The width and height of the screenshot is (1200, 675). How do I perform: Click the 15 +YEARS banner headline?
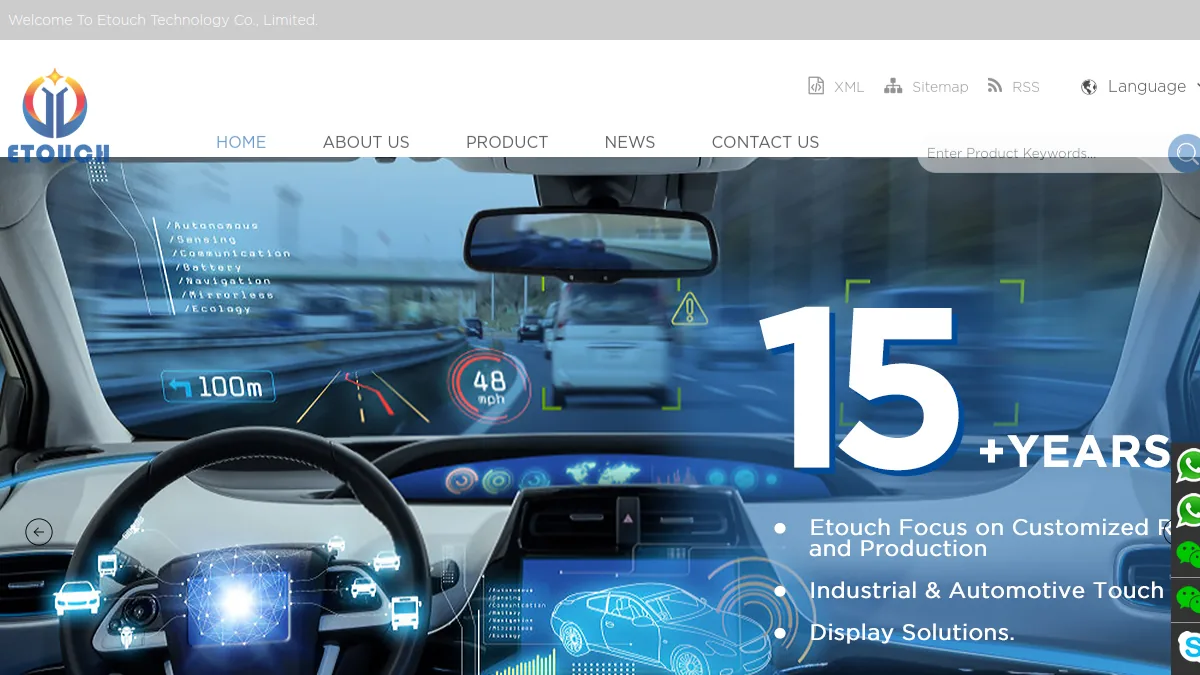pos(966,389)
